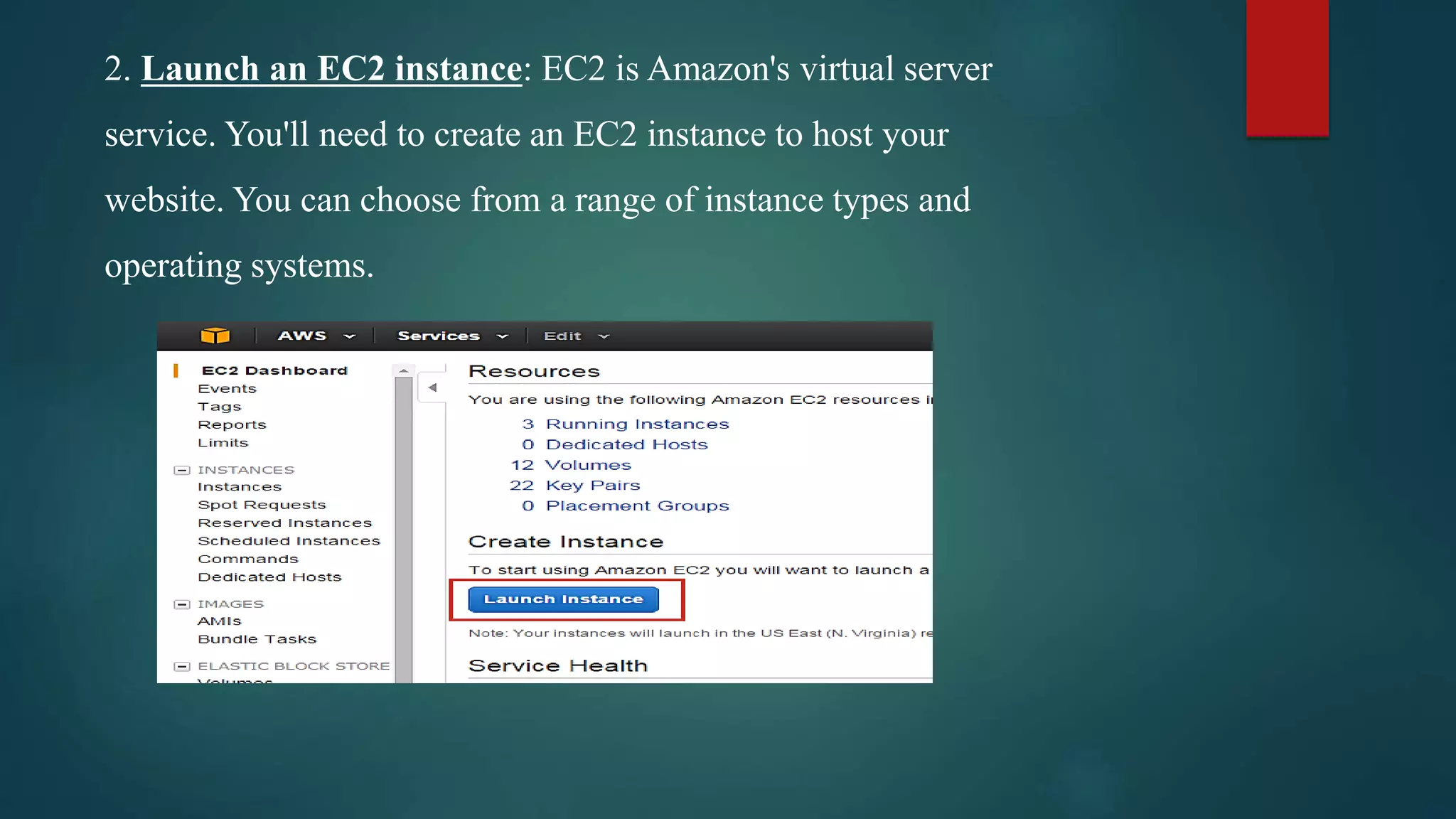
Task: Collapse the sidebar with the left arrow
Action: (x=432, y=387)
